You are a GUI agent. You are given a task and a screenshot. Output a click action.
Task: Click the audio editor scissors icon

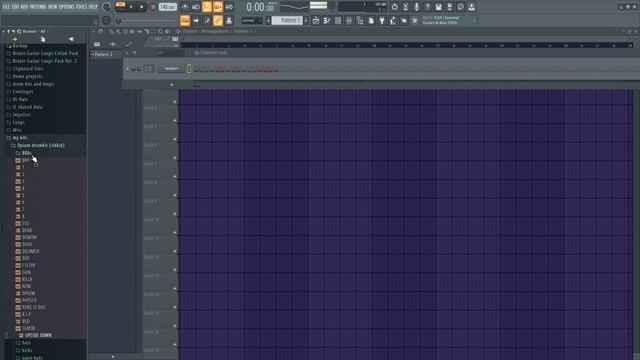(405, 7)
